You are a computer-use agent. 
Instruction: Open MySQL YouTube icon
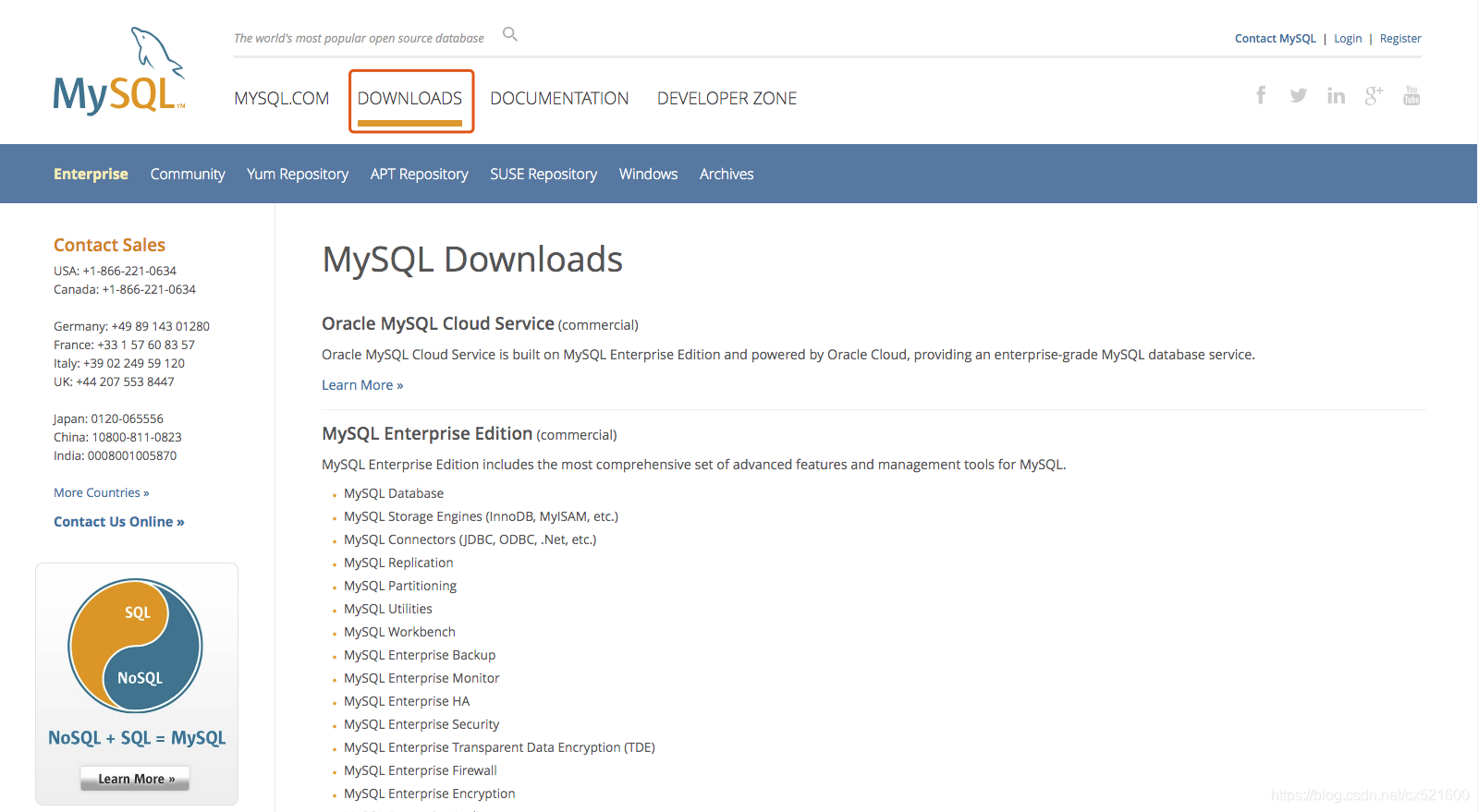[x=1411, y=95]
